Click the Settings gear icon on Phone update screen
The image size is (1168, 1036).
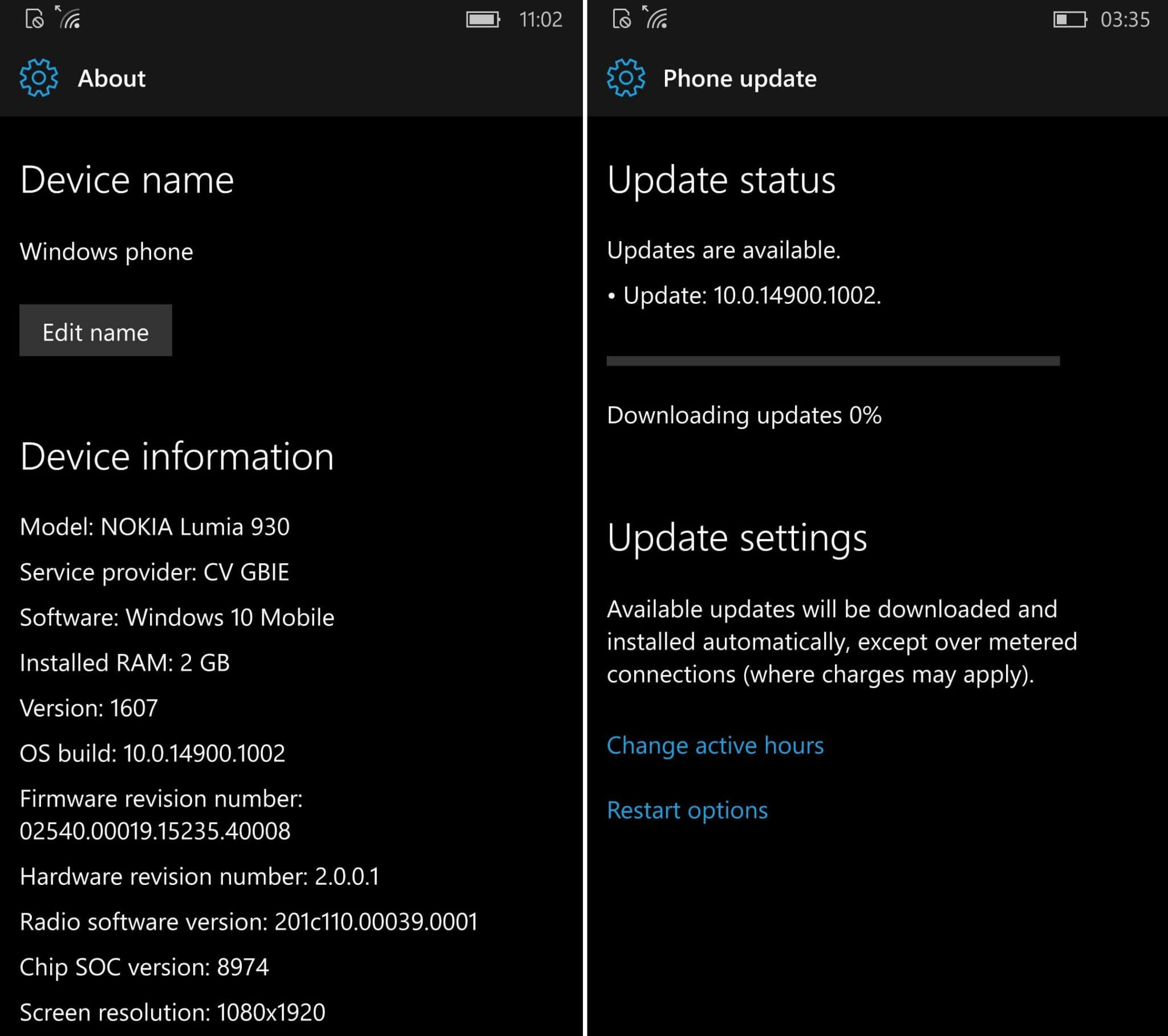click(626, 78)
